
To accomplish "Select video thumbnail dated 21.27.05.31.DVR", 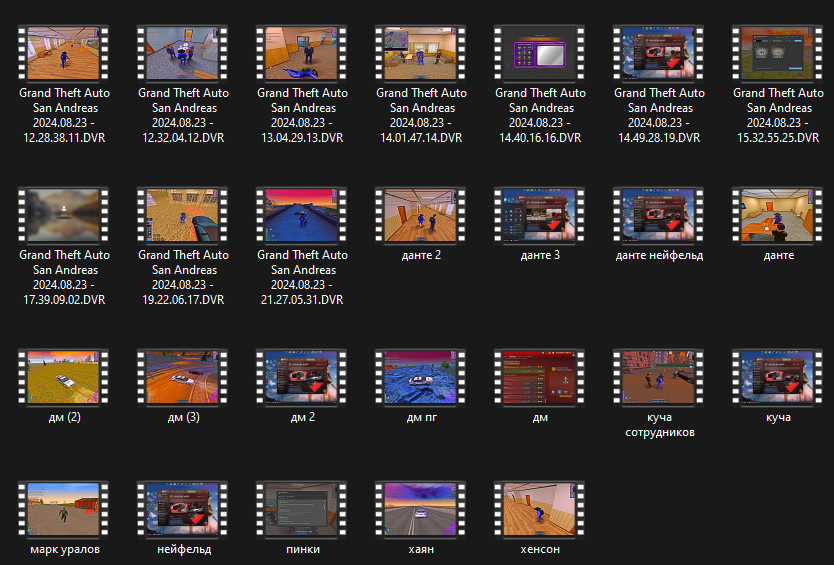I will point(302,215).
